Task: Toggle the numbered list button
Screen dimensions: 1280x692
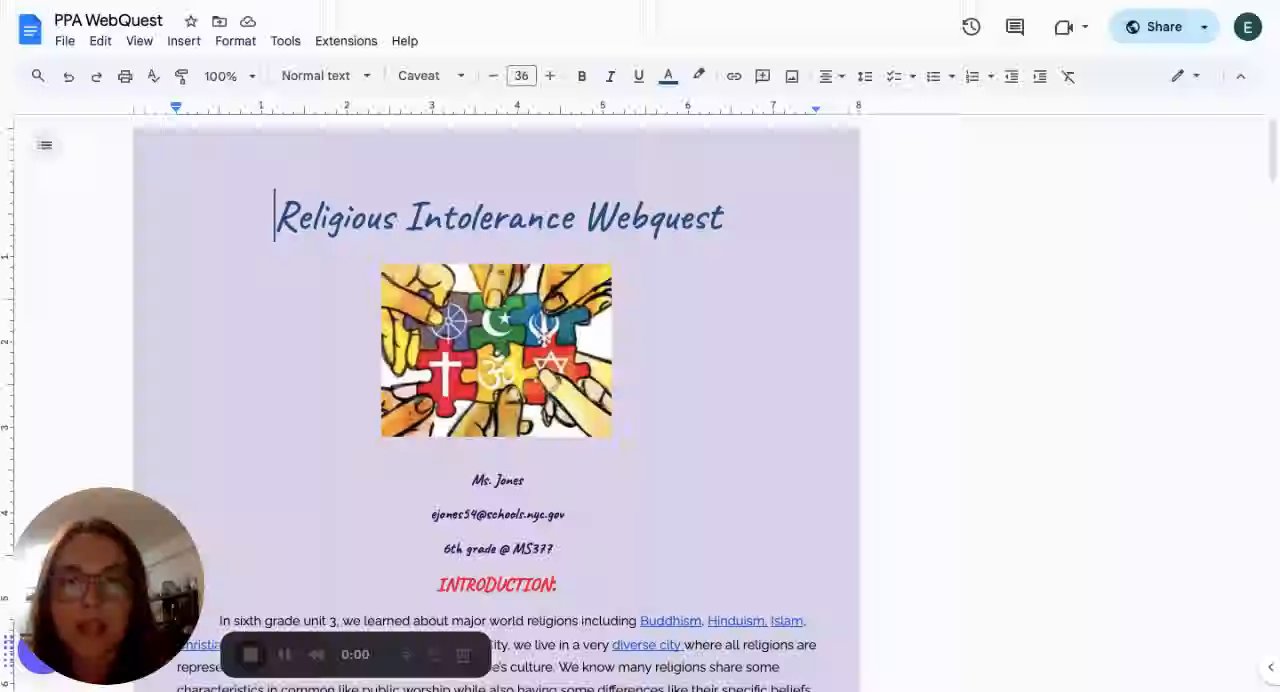Action: click(972, 76)
